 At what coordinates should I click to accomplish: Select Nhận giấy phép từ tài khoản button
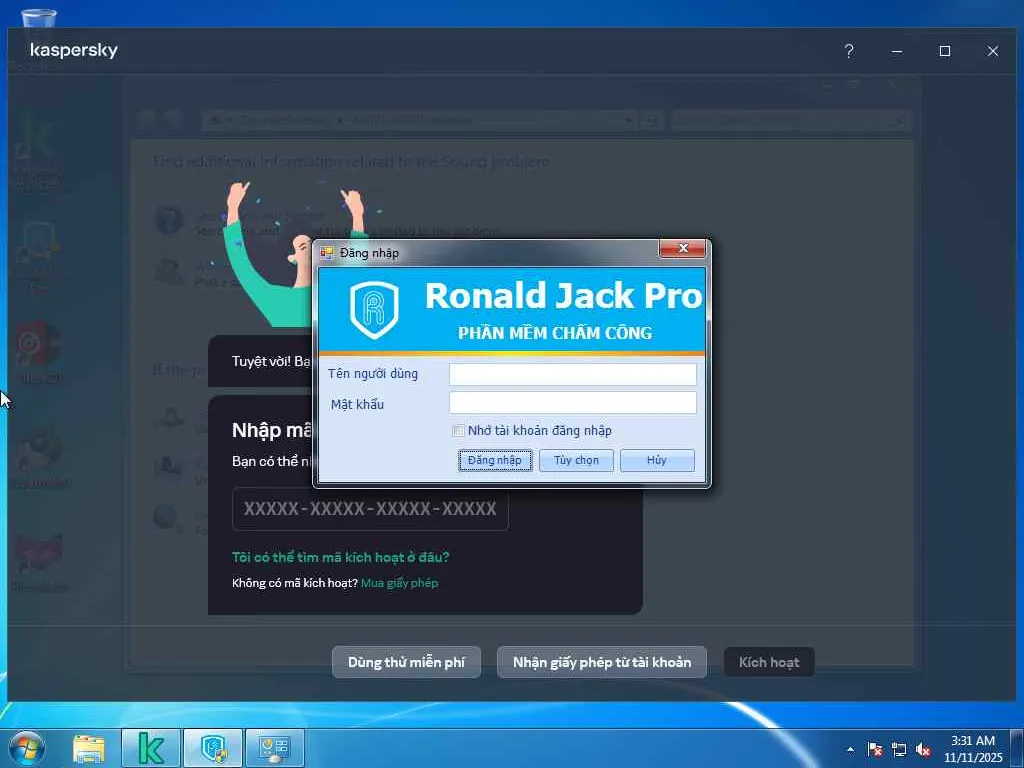pyautogui.click(x=601, y=662)
